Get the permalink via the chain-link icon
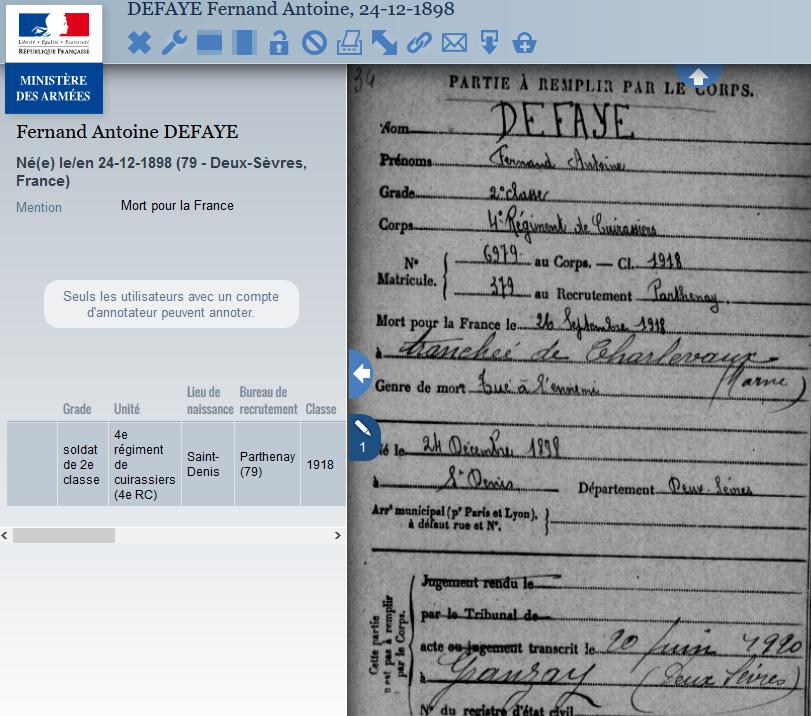The width and height of the screenshot is (811, 716). [x=419, y=43]
